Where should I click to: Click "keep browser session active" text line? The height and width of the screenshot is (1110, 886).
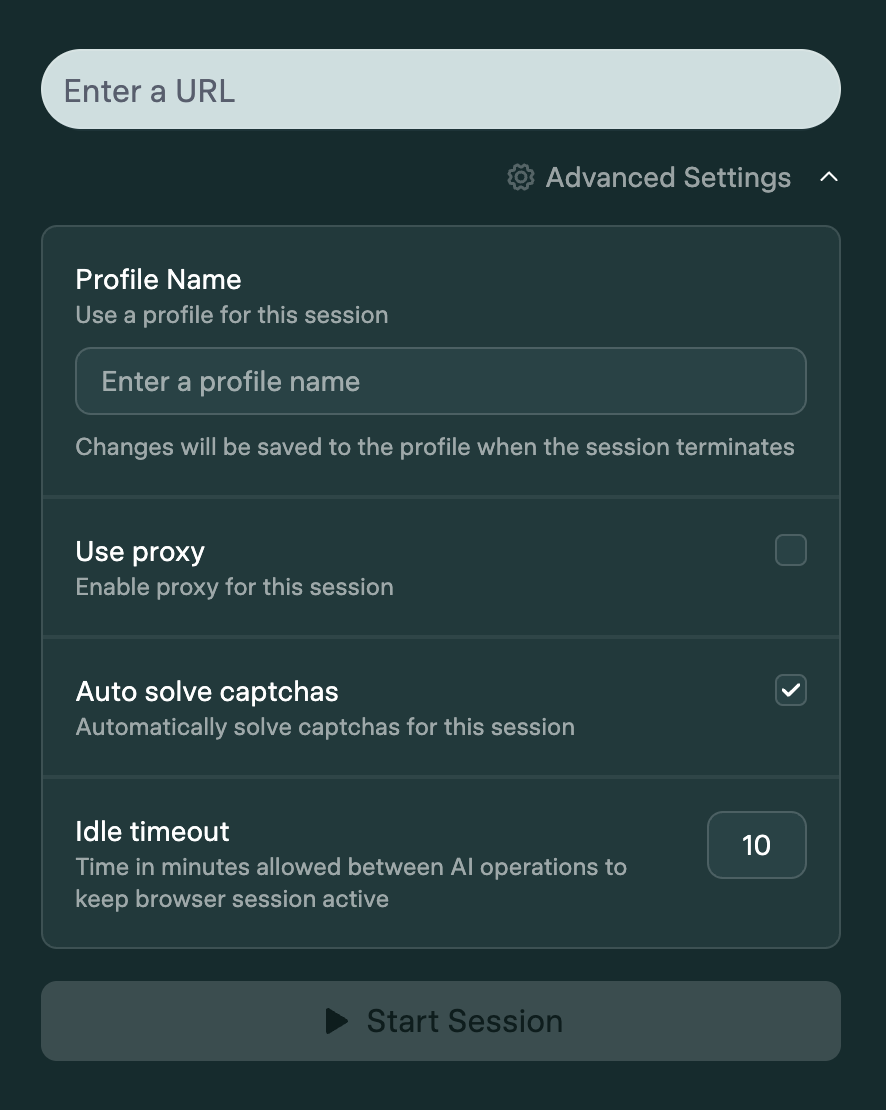pos(232,899)
